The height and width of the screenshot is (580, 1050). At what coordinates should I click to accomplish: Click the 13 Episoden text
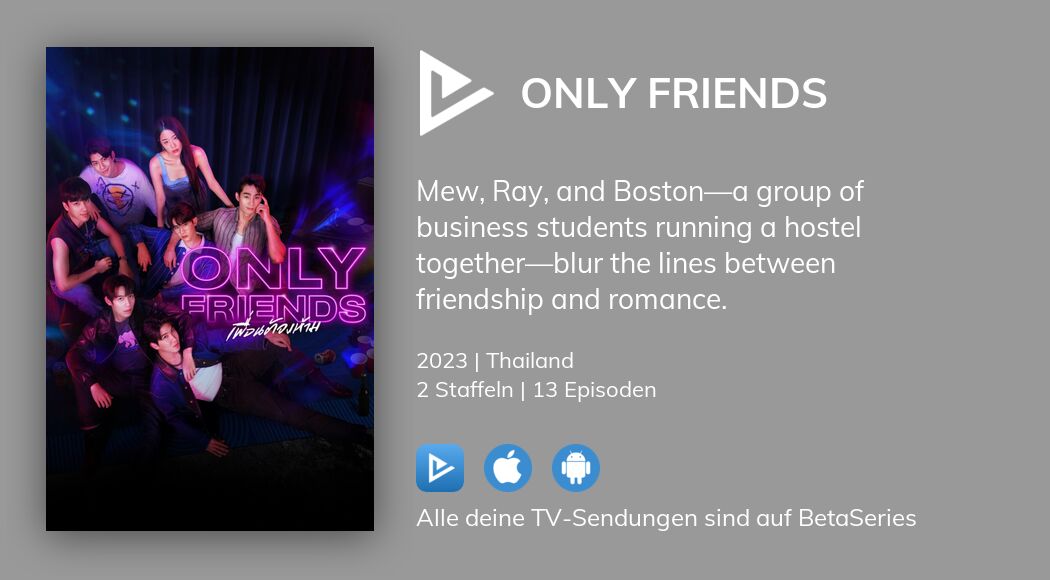point(594,390)
